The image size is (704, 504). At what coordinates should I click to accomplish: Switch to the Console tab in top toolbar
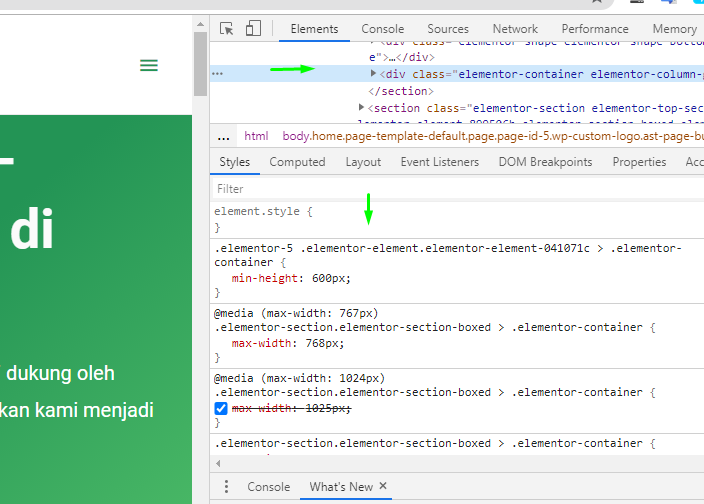(383, 29)
